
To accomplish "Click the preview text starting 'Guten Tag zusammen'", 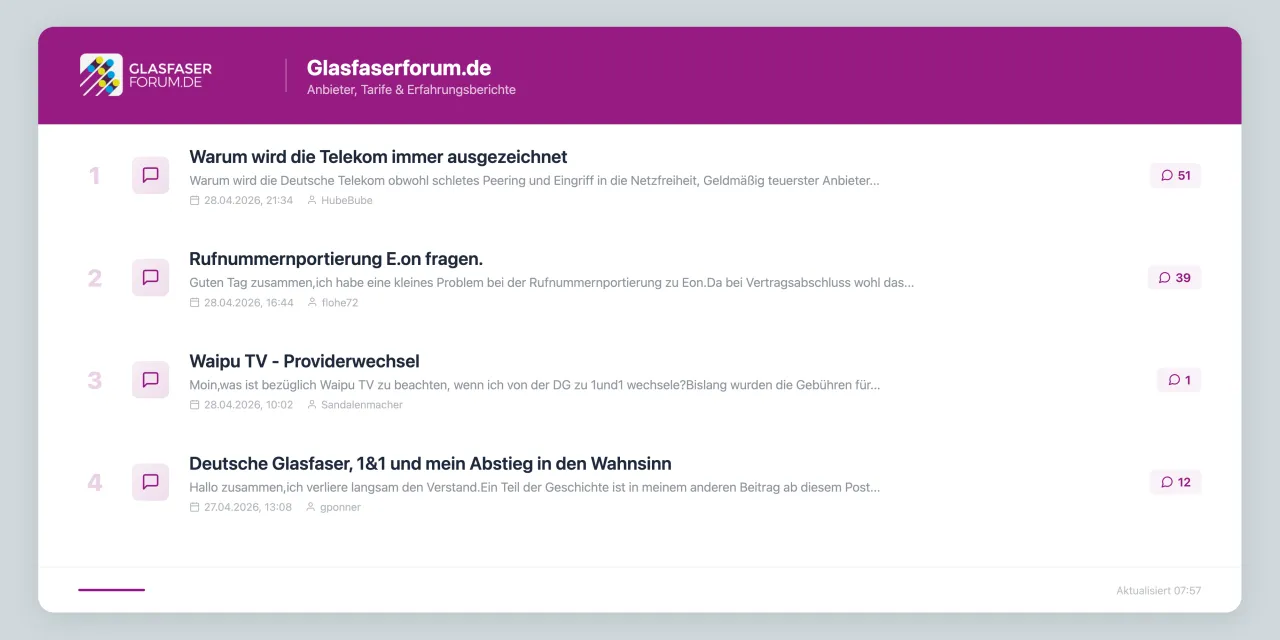I will [x=551, y=283].
